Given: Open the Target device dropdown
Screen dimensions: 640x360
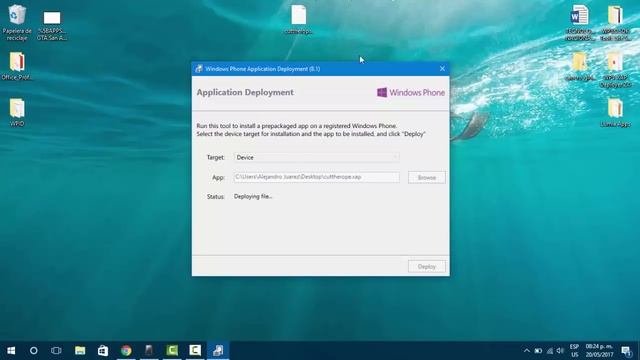Looking at the screenshot, I should tap(316, 157).
